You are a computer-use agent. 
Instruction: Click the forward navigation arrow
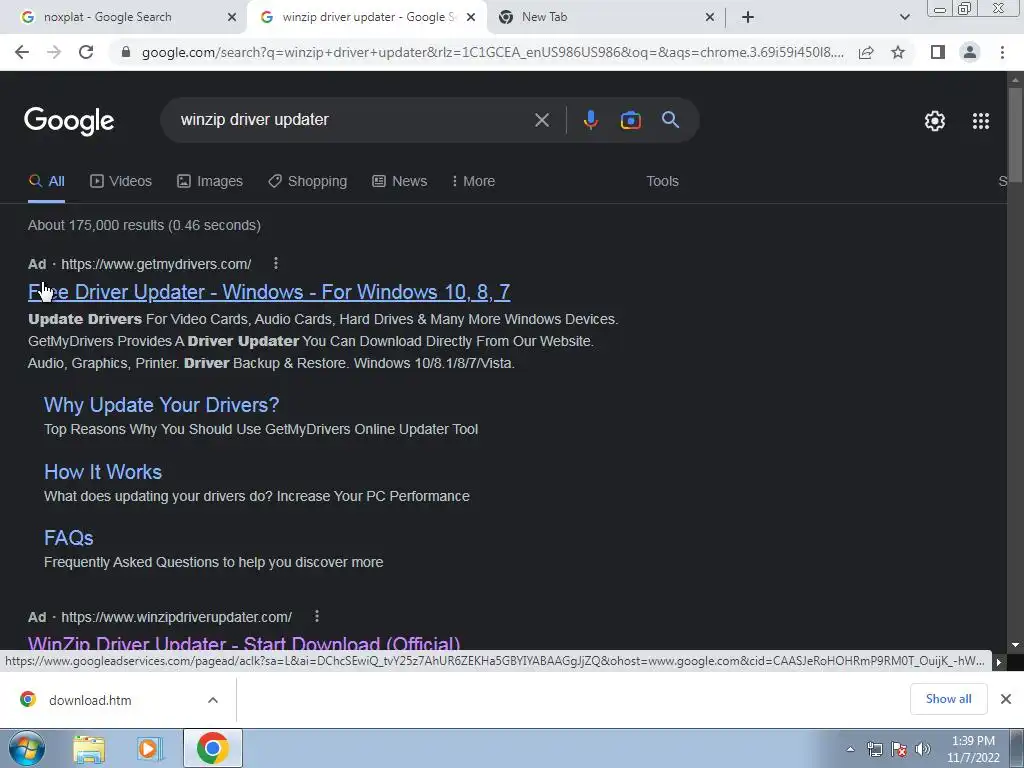[x=54, y=52]
